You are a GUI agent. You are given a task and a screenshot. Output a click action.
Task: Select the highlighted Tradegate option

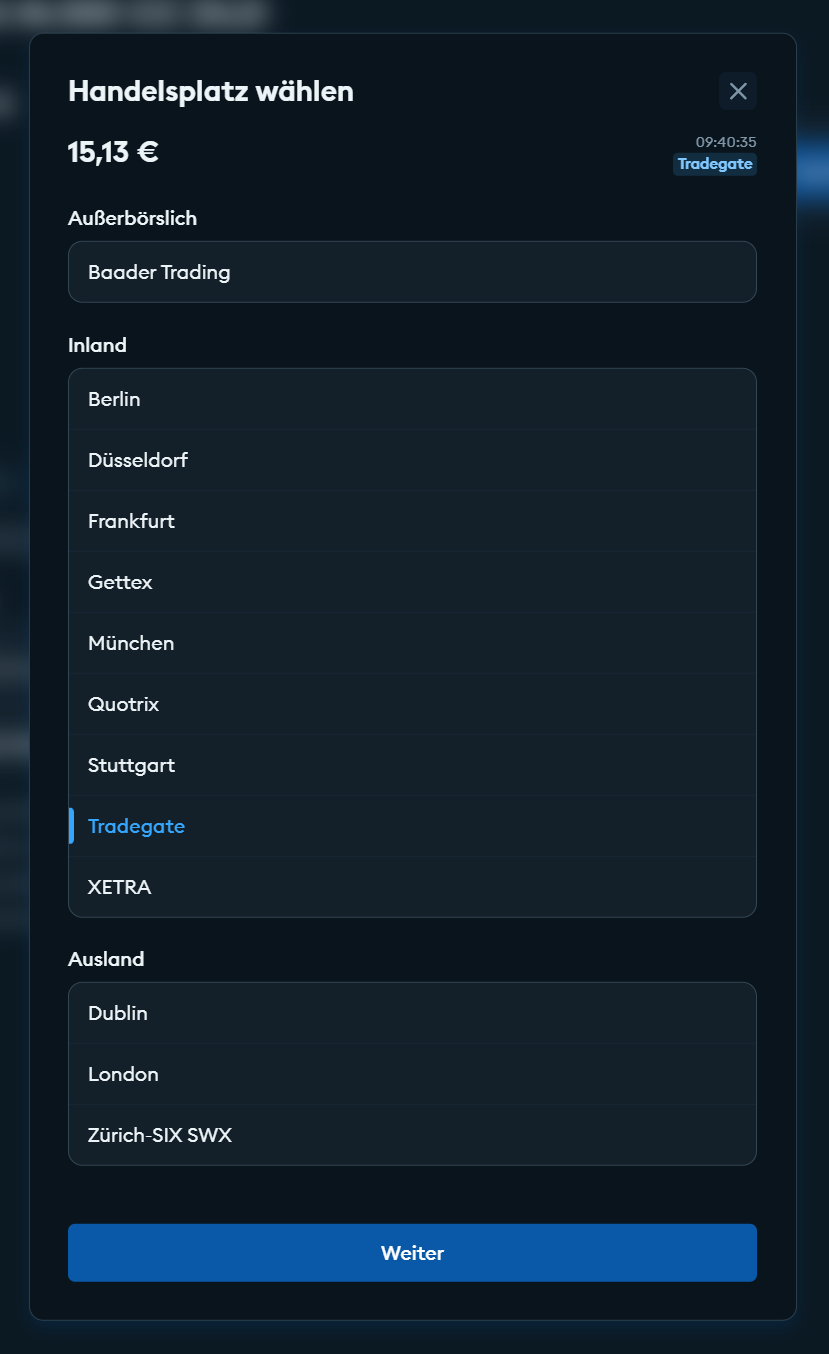(412, 826)
